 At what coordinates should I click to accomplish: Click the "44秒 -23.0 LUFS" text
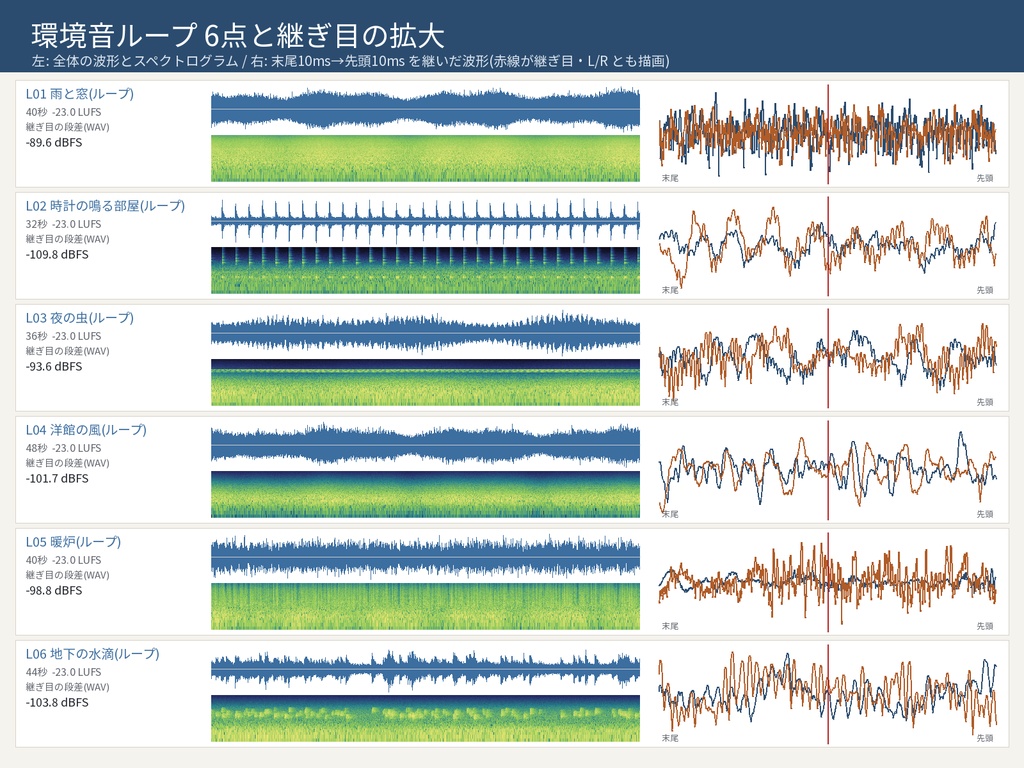pos(63,672)
